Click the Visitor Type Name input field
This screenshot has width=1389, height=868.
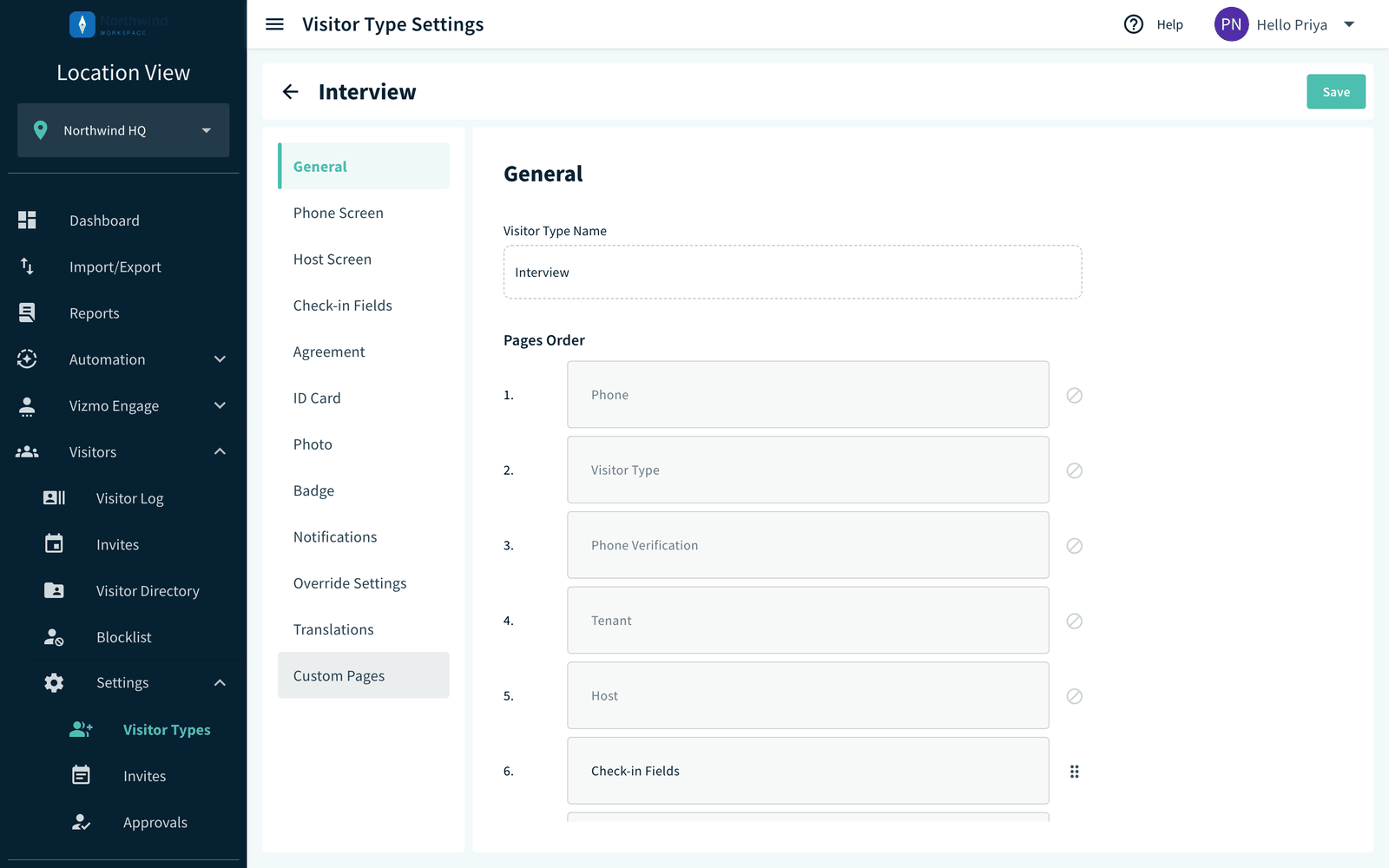click(793, 272)
